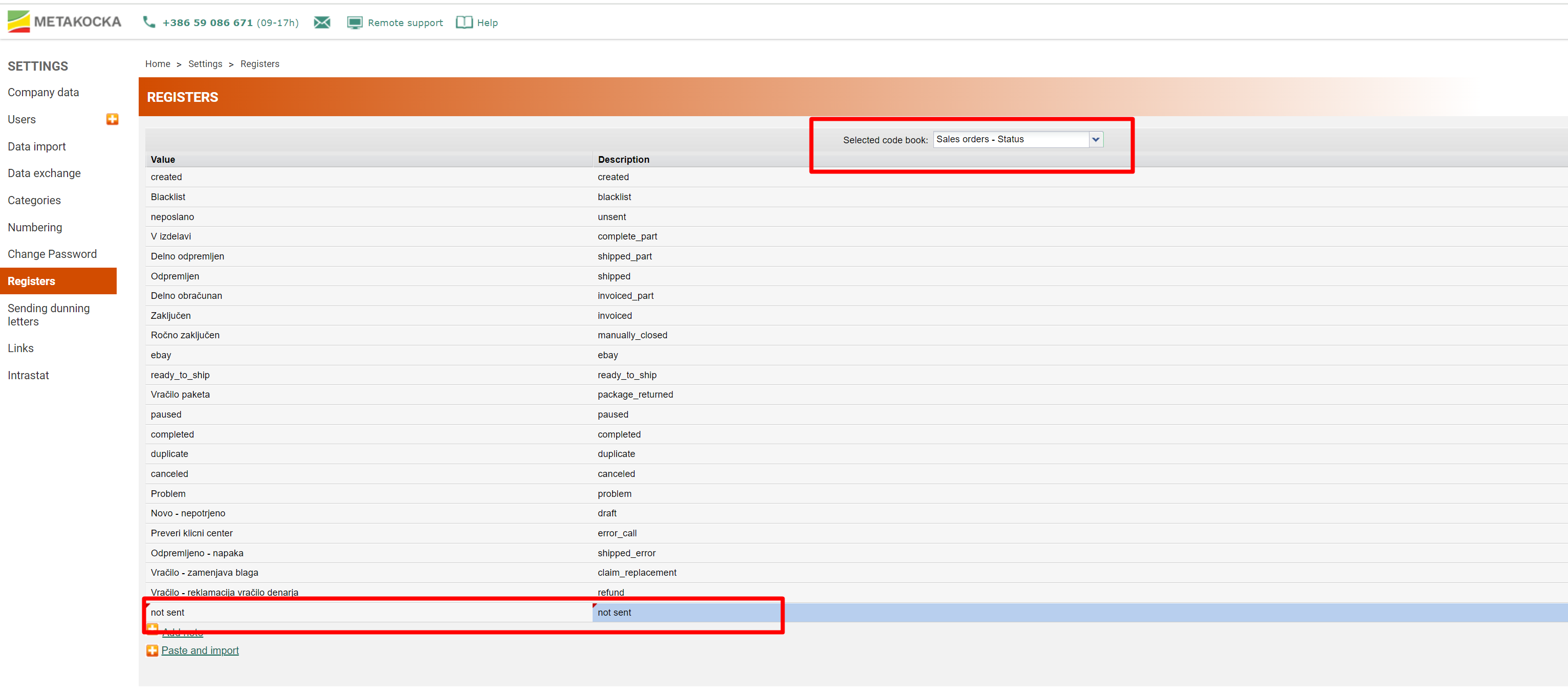This screenshot has width=1568, height=696.
Task: Click the Home breadcrumb link
Action: (158, 64)
